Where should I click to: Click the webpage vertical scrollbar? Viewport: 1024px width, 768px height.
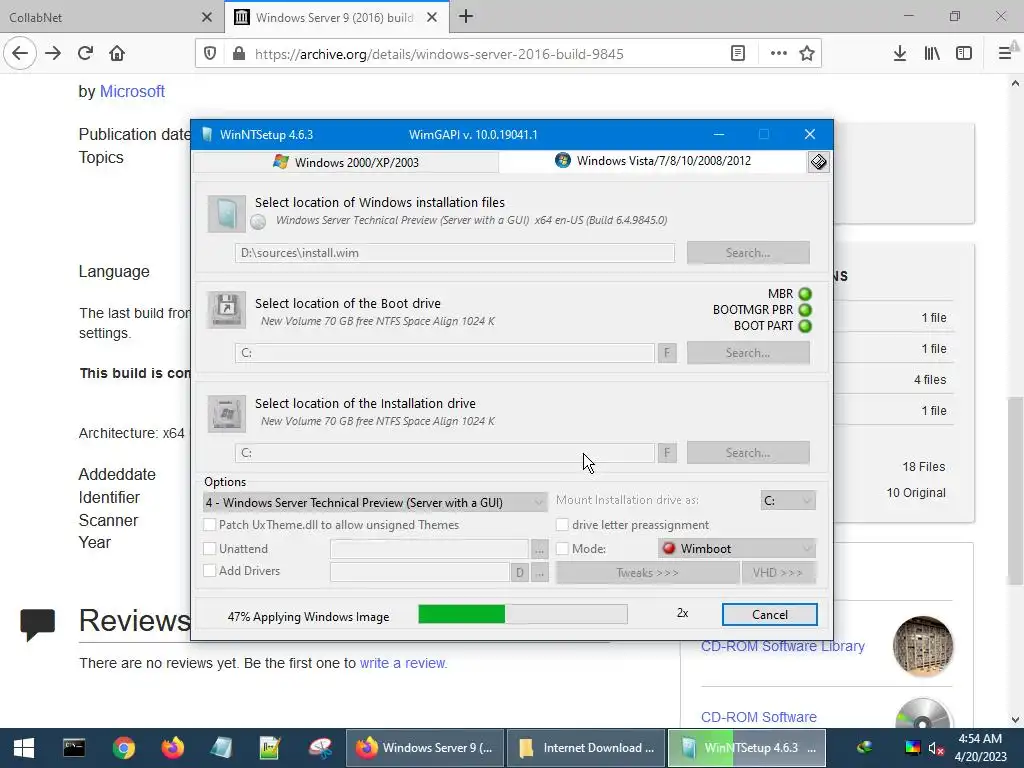point(1015,490)
